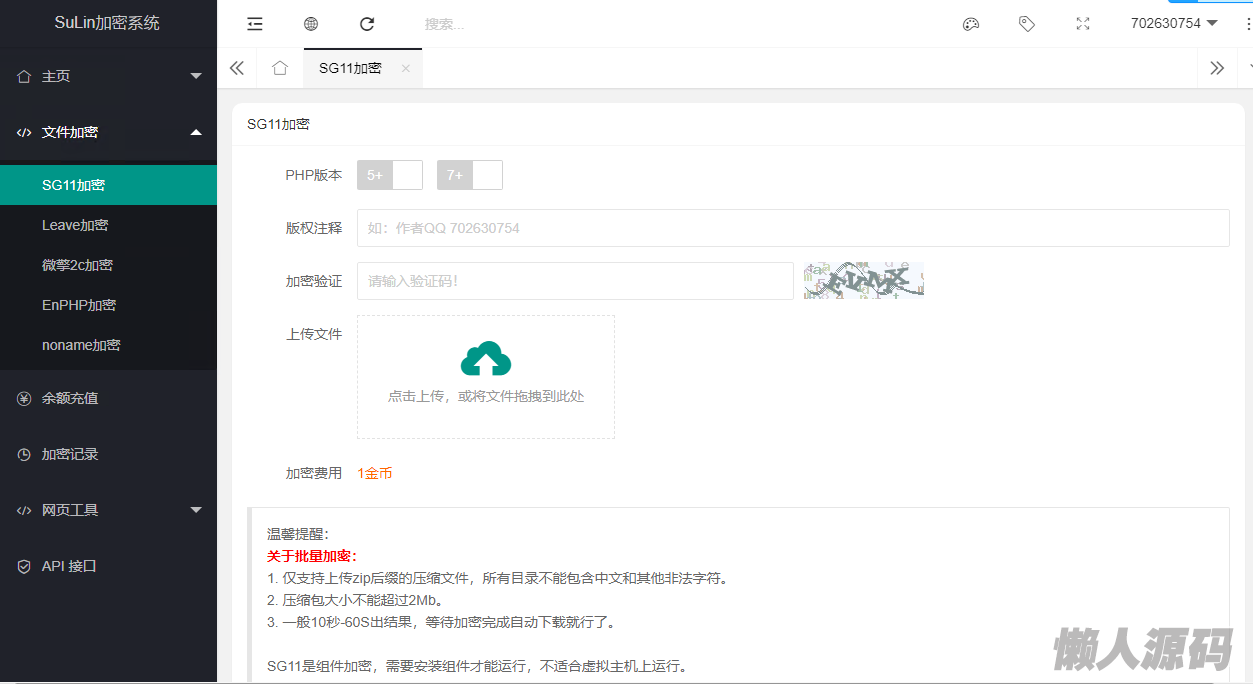Viewport: 1253px width, 684px height.
Task: Click the refresh icon in top bar
Action: click(x=367, y=24)
